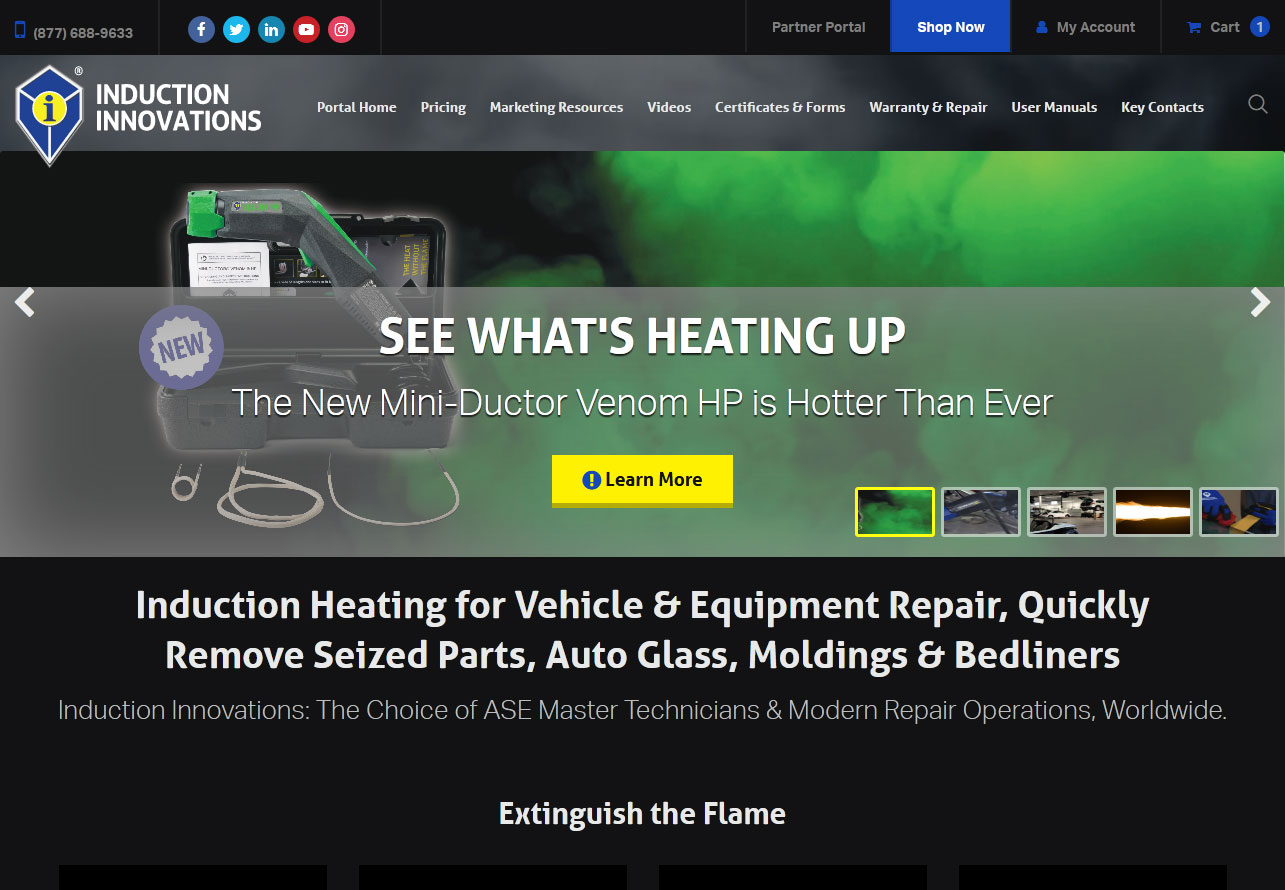Click the Induction Innovations shield logo
This screenshot has width=1285, height=890.
point(49,115)
